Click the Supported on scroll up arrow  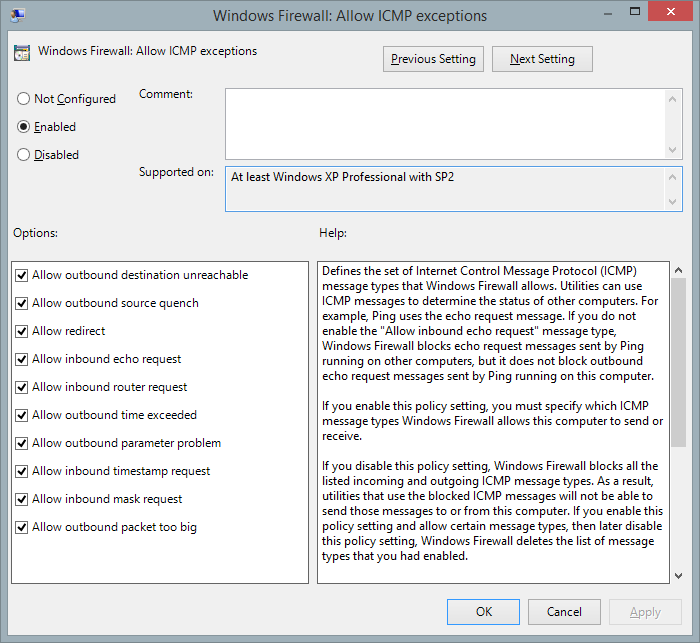673,177
